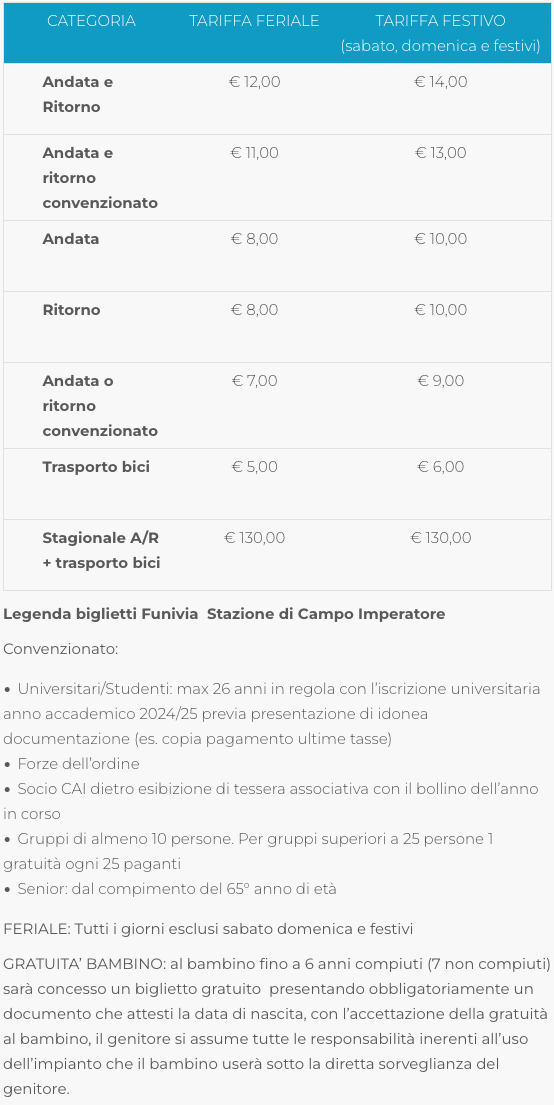Click the CATEGORIA column header
554x1105 pixels.
click(91, 21)
